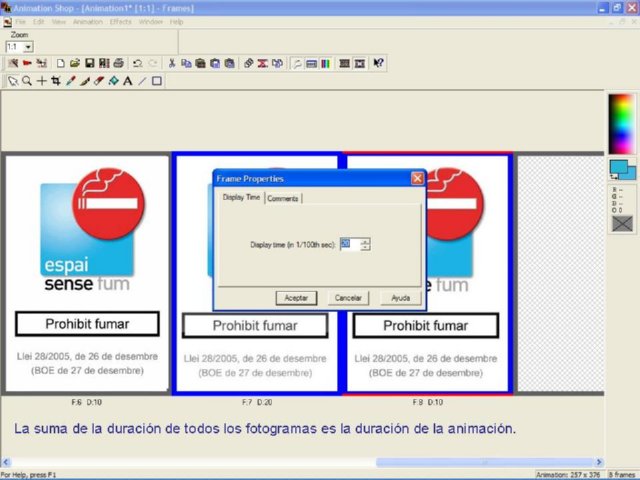Save the animation with floppy disk icon
The width and height of the screenshot is (640, 480).
tap(89, 63)
